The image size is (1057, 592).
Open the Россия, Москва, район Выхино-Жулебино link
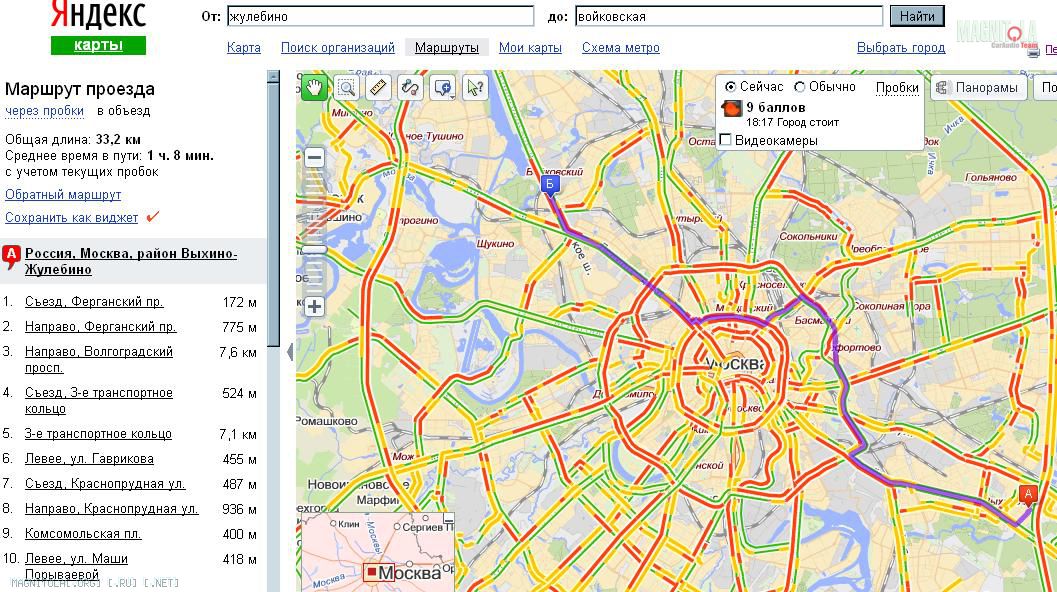pos(131,262)
